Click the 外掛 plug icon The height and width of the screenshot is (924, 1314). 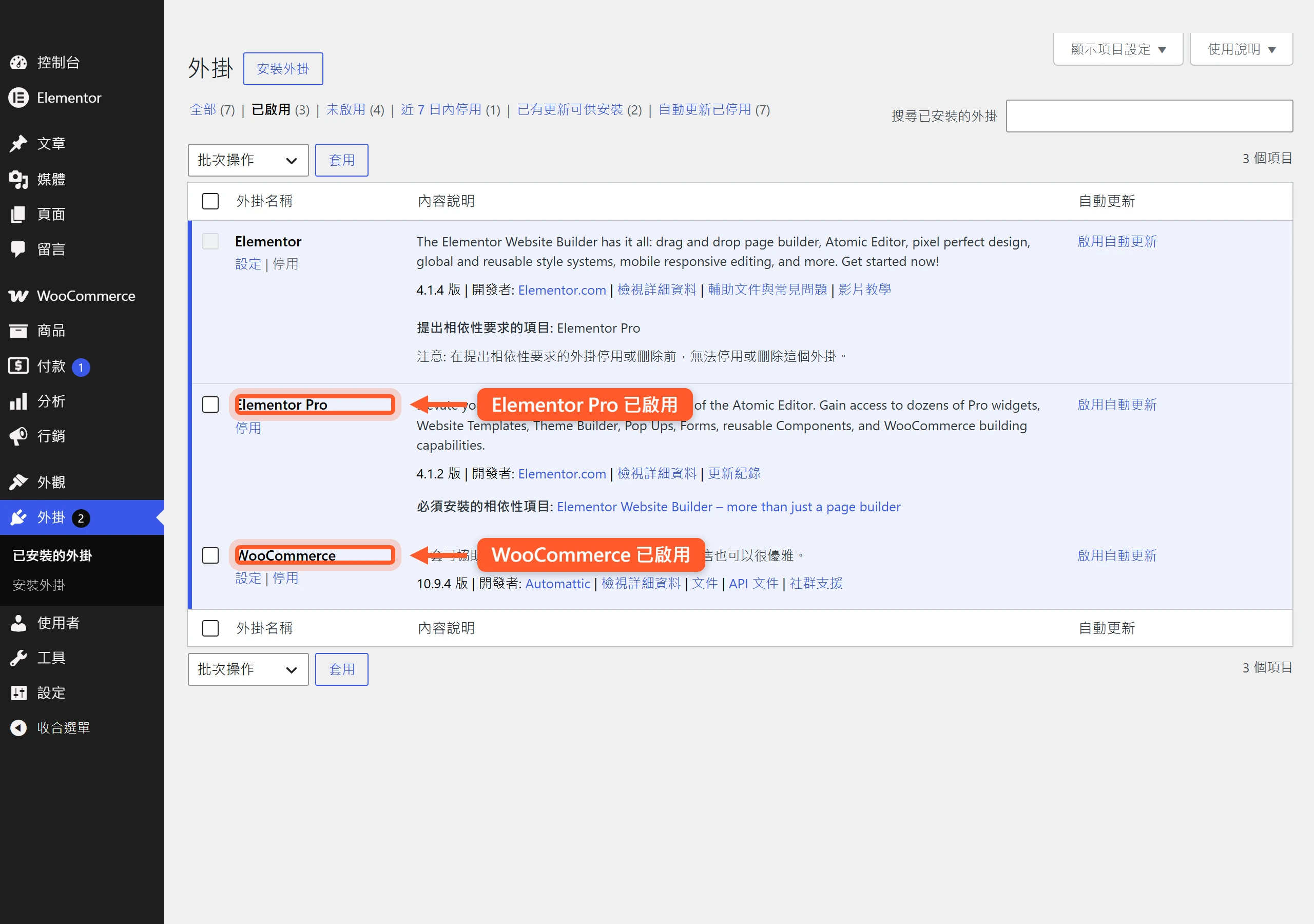18,517
